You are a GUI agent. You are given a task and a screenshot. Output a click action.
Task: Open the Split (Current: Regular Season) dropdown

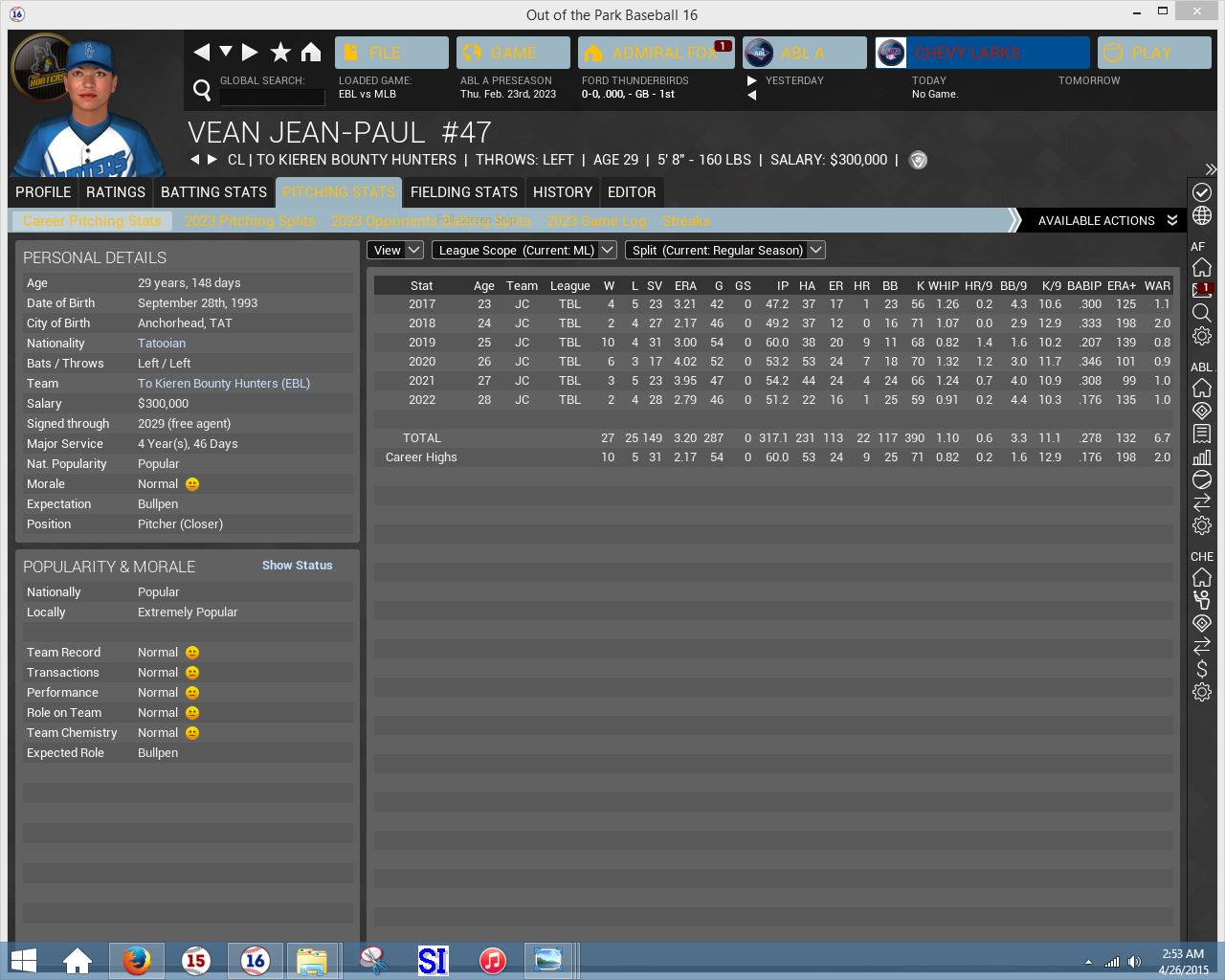pyautogui.click(x=724, y=250)
